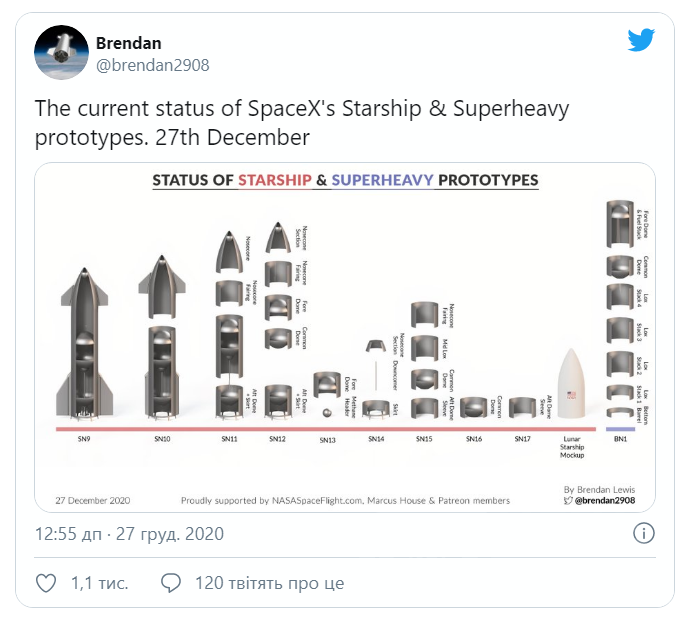The width and height of the screenshot is (684, 619).
Task: Click the reply speech bubble icon
Action: 171,582
